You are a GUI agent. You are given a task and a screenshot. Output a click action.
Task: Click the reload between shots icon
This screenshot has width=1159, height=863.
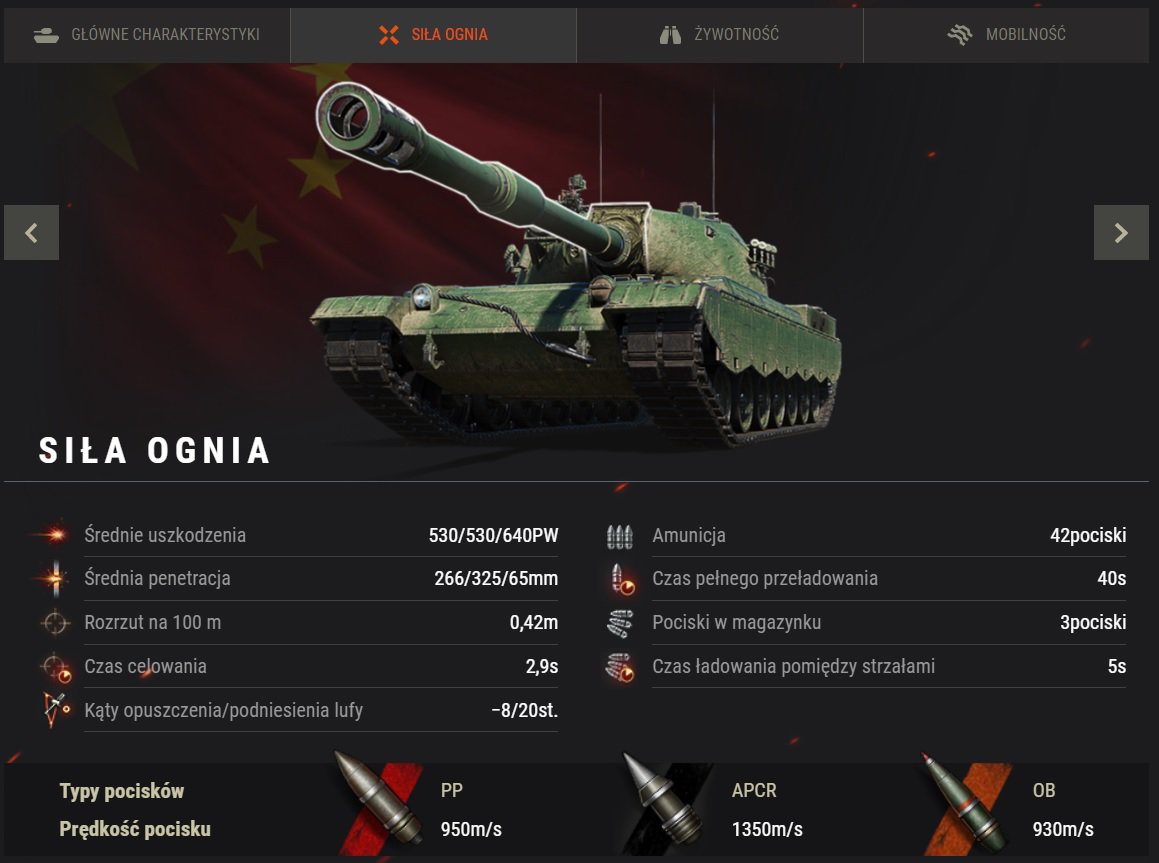coord(619,667)
